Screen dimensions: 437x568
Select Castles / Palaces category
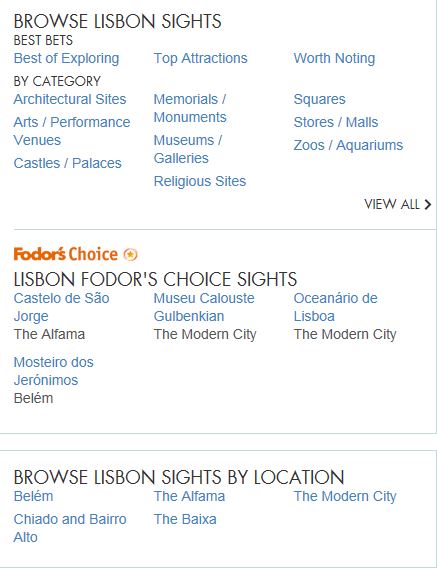pos(67,163)
